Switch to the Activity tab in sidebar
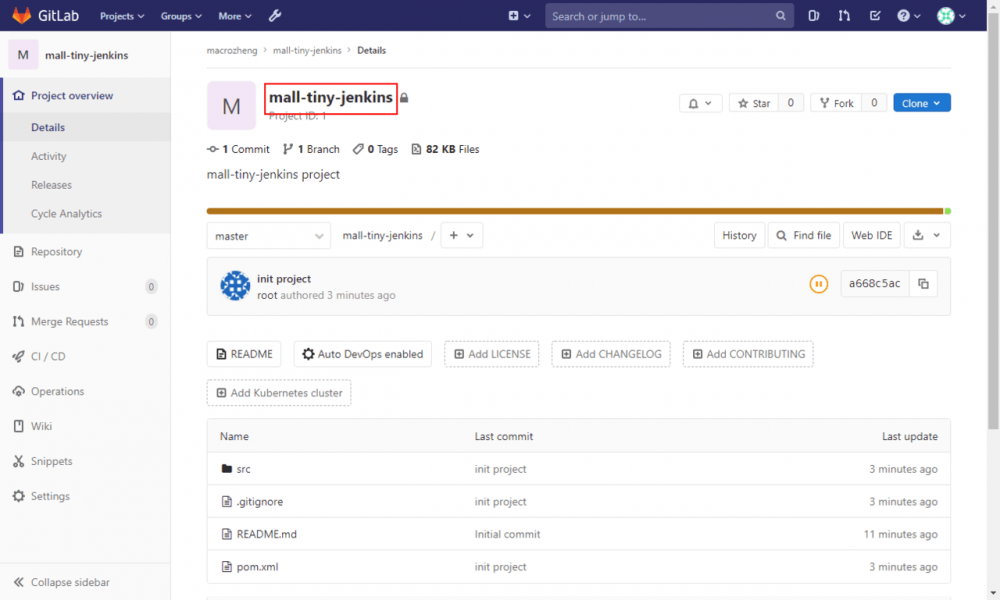Image resolution: width=1000 pixels, height=600 pixels. (x=48, y=156)
